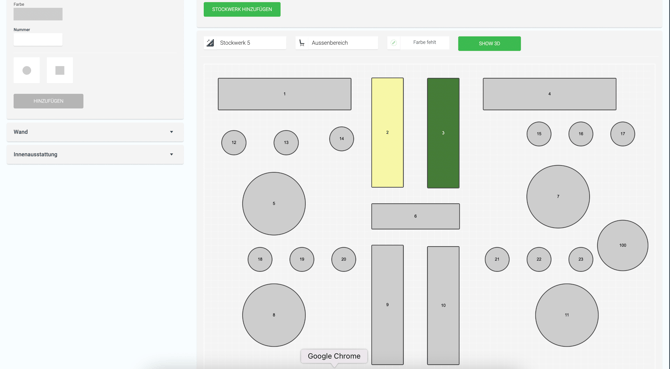670x369 pixels.
Task: Select small round table 21
Action: point(497,259)
